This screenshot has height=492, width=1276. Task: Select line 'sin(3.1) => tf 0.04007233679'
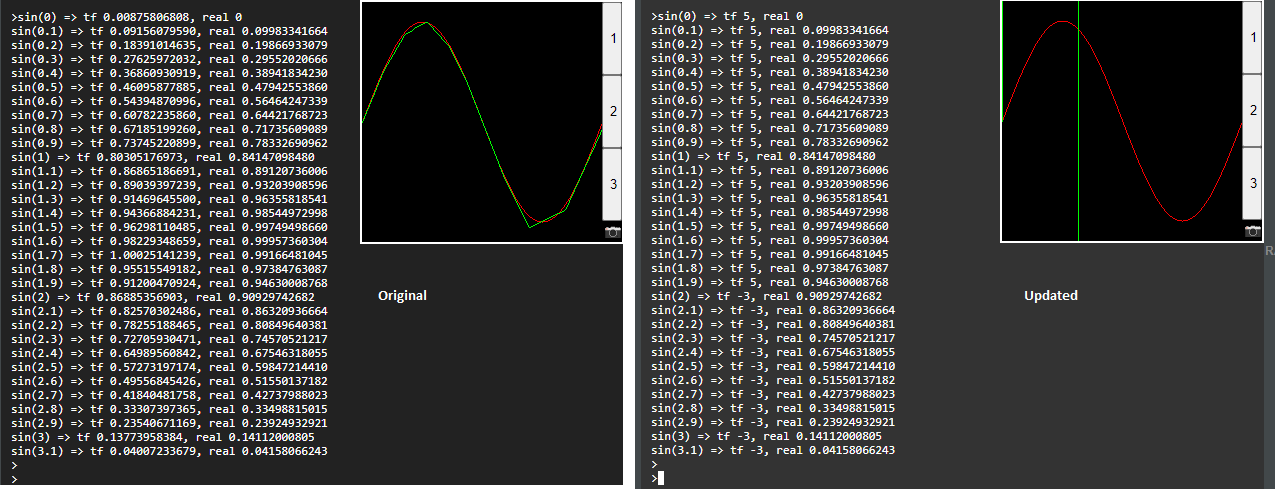coord(170,451)
